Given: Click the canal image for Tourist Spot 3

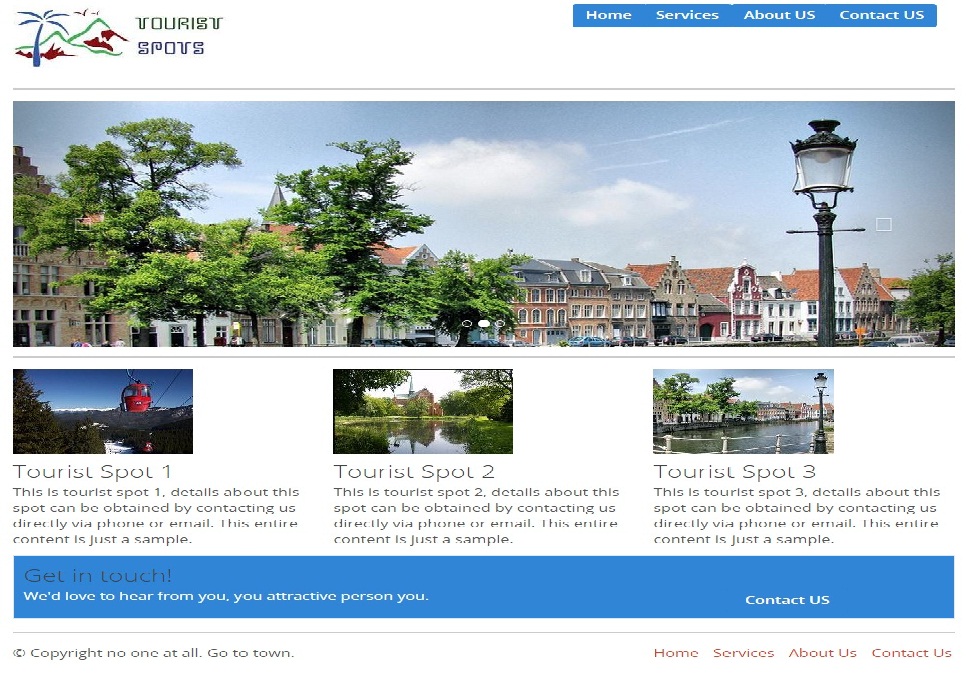Looking at the screenshot, I should (742, 410).
